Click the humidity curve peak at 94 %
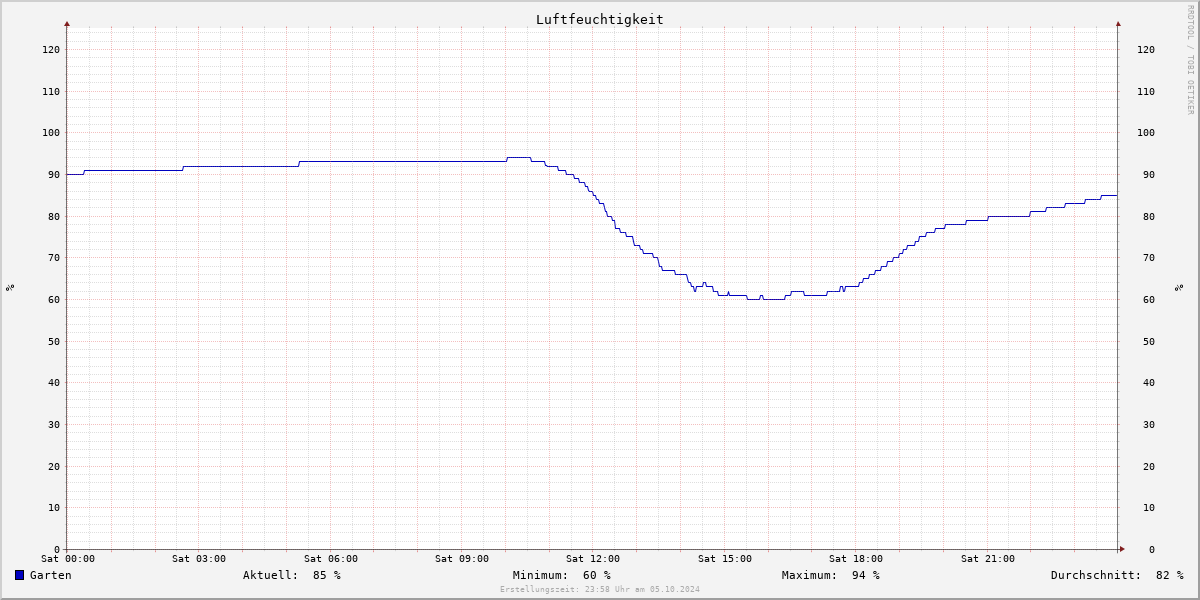 519,158
